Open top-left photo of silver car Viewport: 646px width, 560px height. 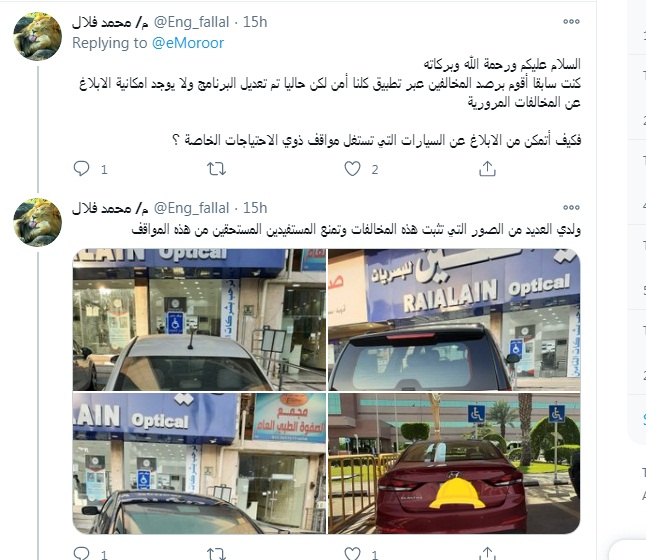tap(199, 319)
